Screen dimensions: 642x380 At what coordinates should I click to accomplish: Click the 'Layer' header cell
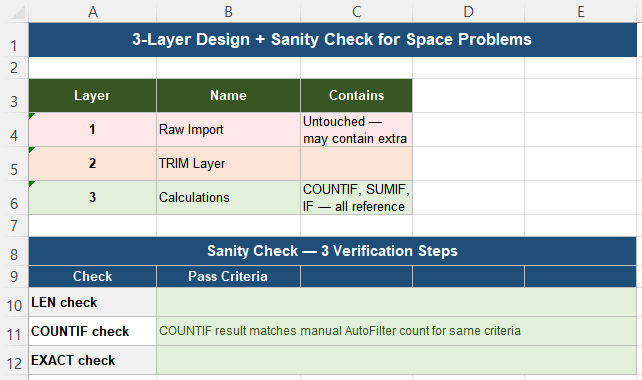93,95
